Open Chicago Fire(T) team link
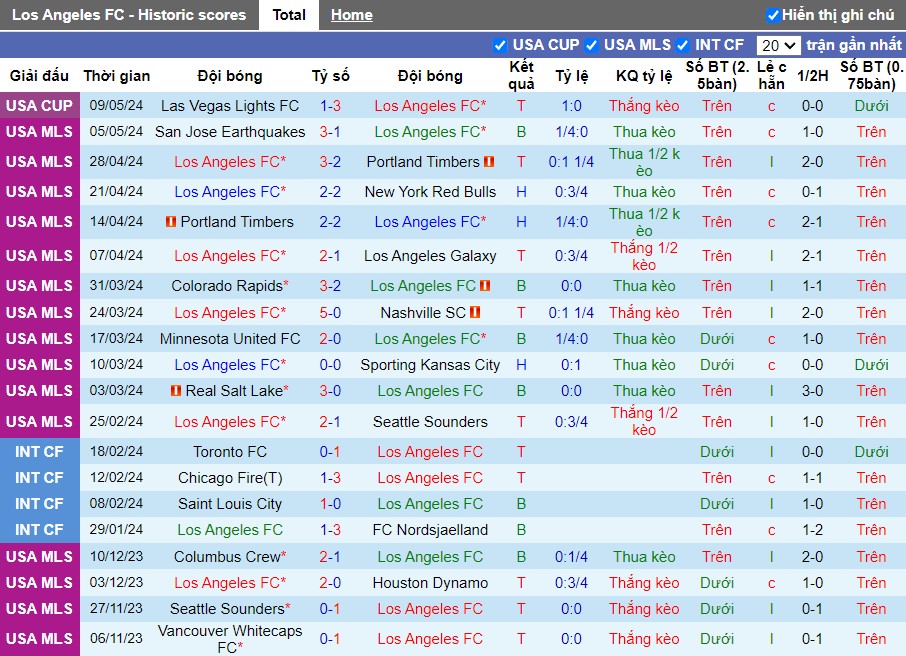906x656 pixels. click(230, 478)
